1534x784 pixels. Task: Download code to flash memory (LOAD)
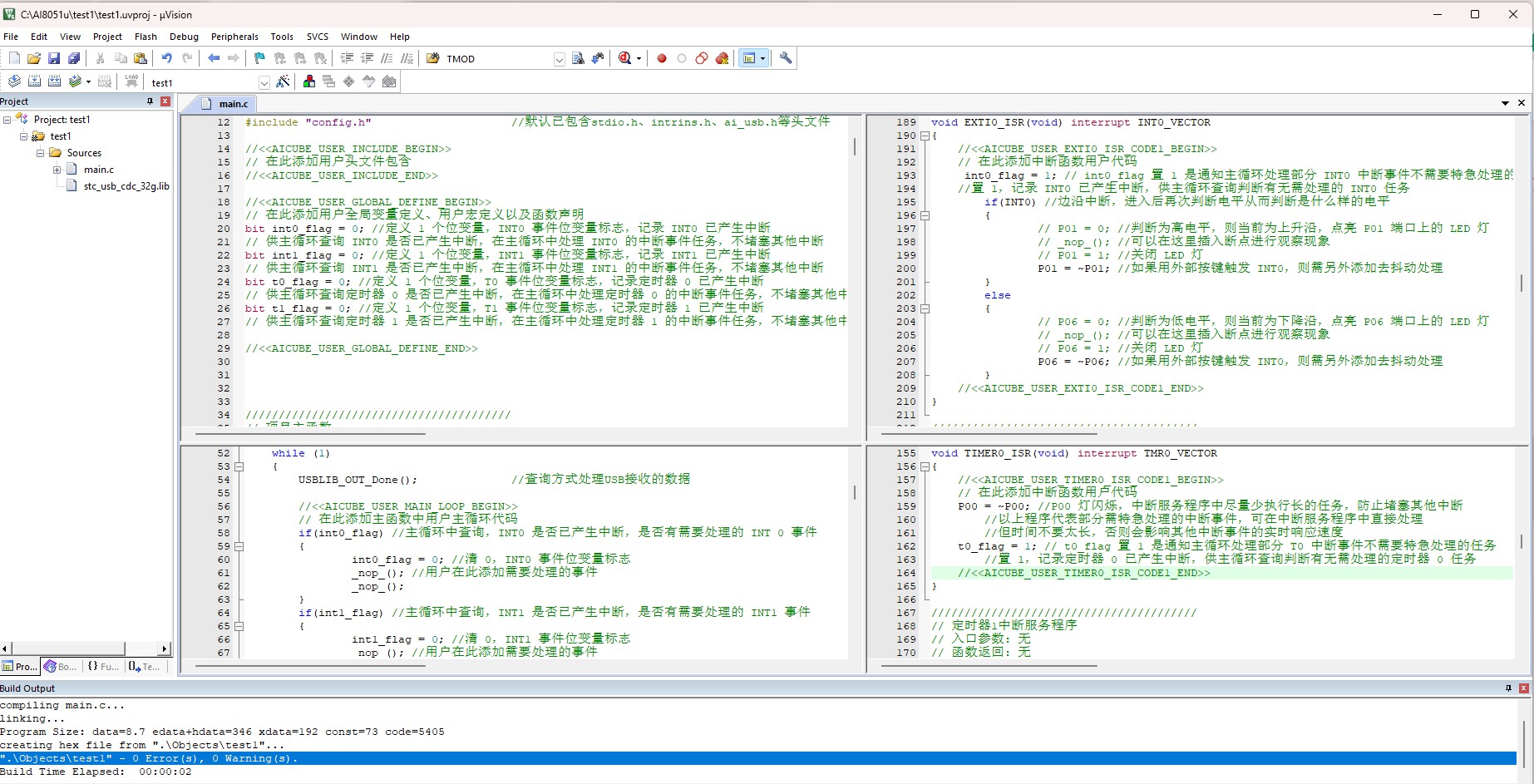tap(131, 81)
